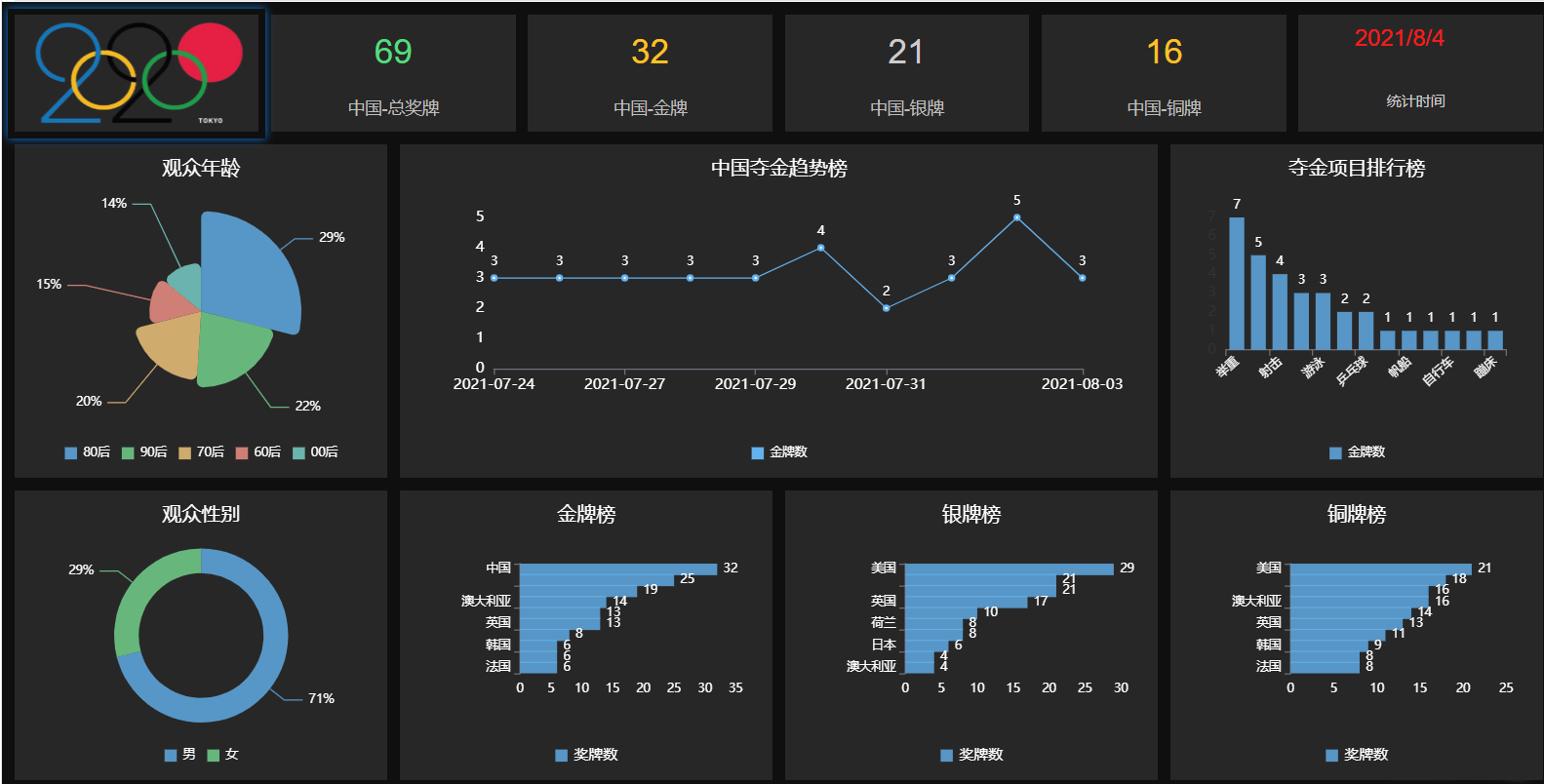The image size is (1544, 784).
Task: Click the 2021-08-03 axis label
Action: [x=1082, y=384]
